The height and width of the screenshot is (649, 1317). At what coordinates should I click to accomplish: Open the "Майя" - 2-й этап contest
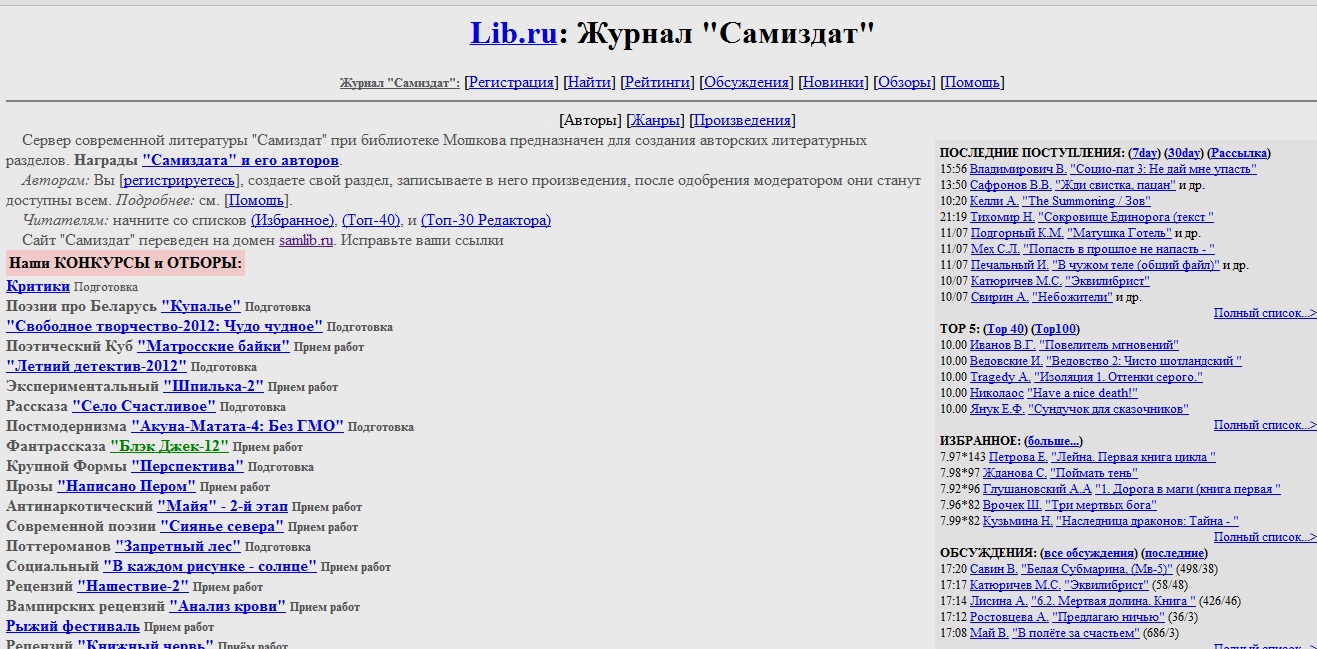coord(222,506)
